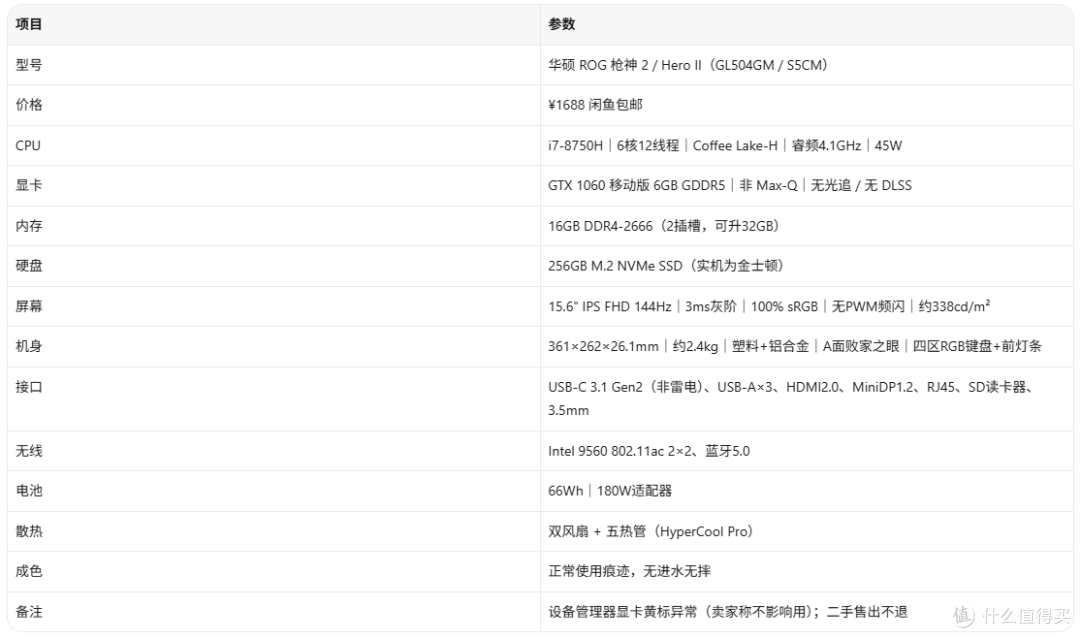The width and height of the screenshot is (1080, 638).
Task: Select the 16GB DDR4-2666 memory value
Action: (x=600, y=226)
